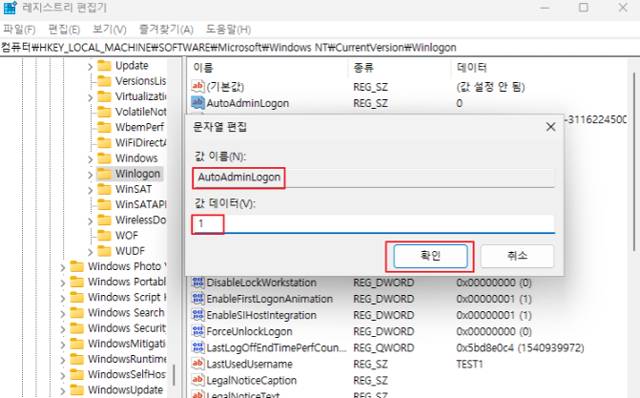Click the ForceUnlockLogon DWORD icon
Image resolution: width=640 pixels, height=398 pixels.
198,331
